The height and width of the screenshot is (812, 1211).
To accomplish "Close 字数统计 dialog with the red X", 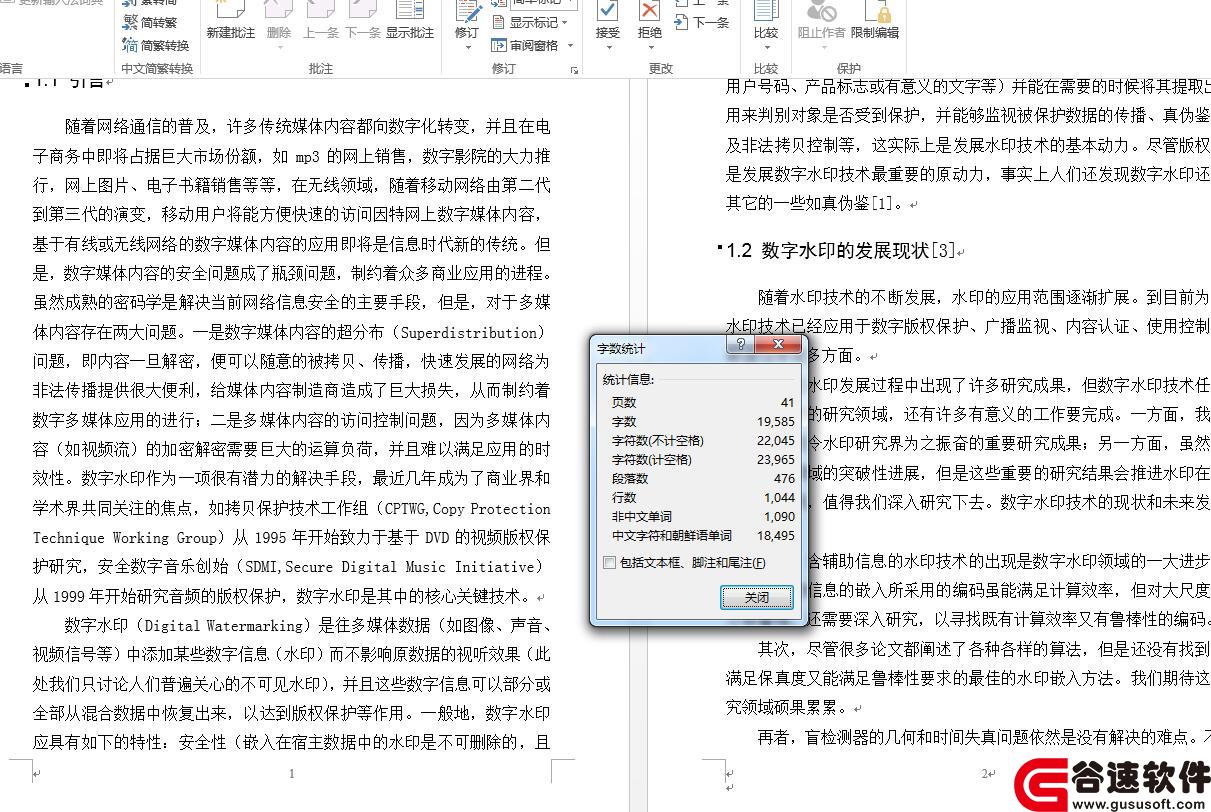I will coord(777,344).
